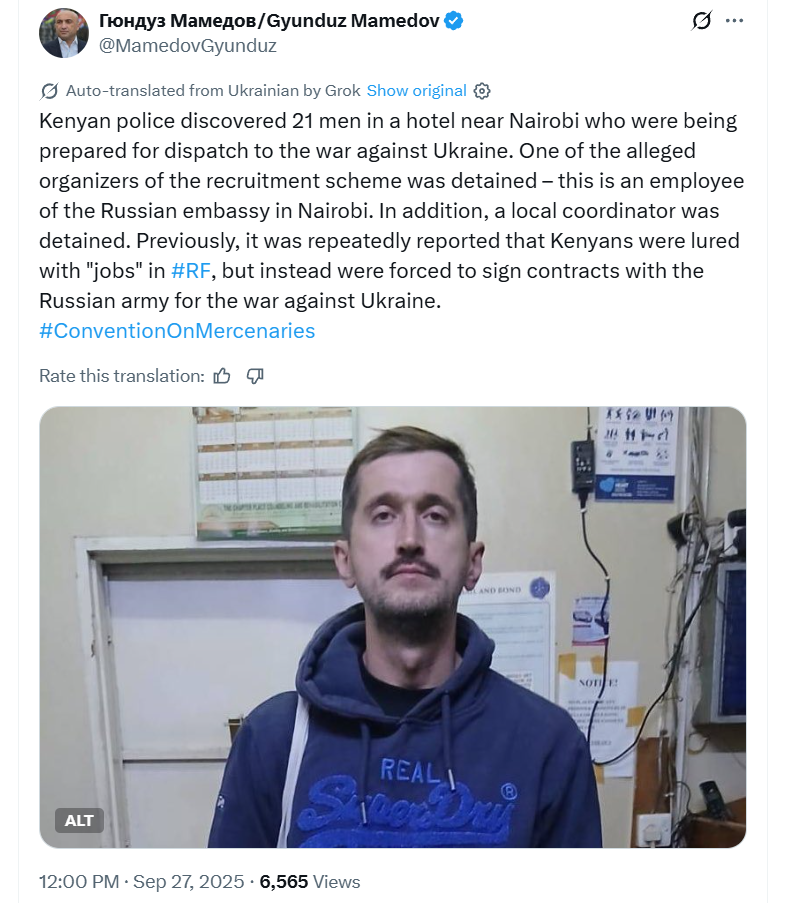The width and height of the screenshot is (786, 903).
Task: Click the Grok translation icon before Auto-translated
Action: pyautogui.click(x=49, y=91)
